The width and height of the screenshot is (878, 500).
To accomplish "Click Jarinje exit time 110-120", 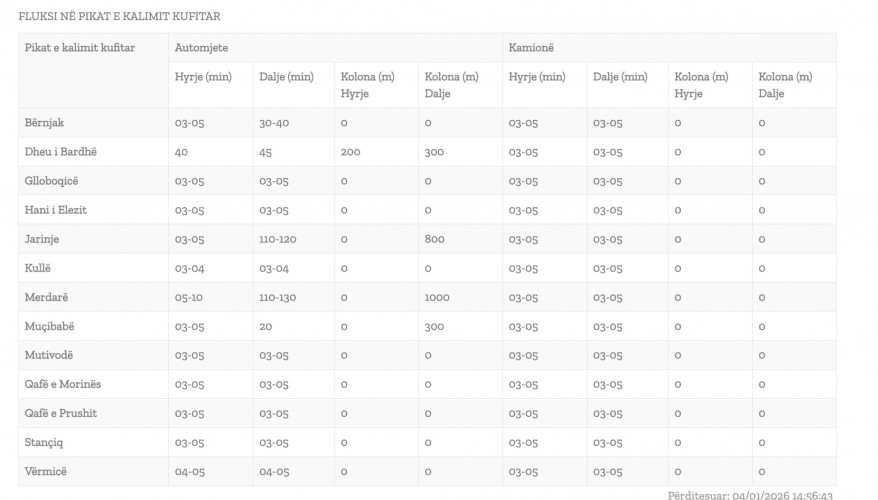I will tap(278, 239).
